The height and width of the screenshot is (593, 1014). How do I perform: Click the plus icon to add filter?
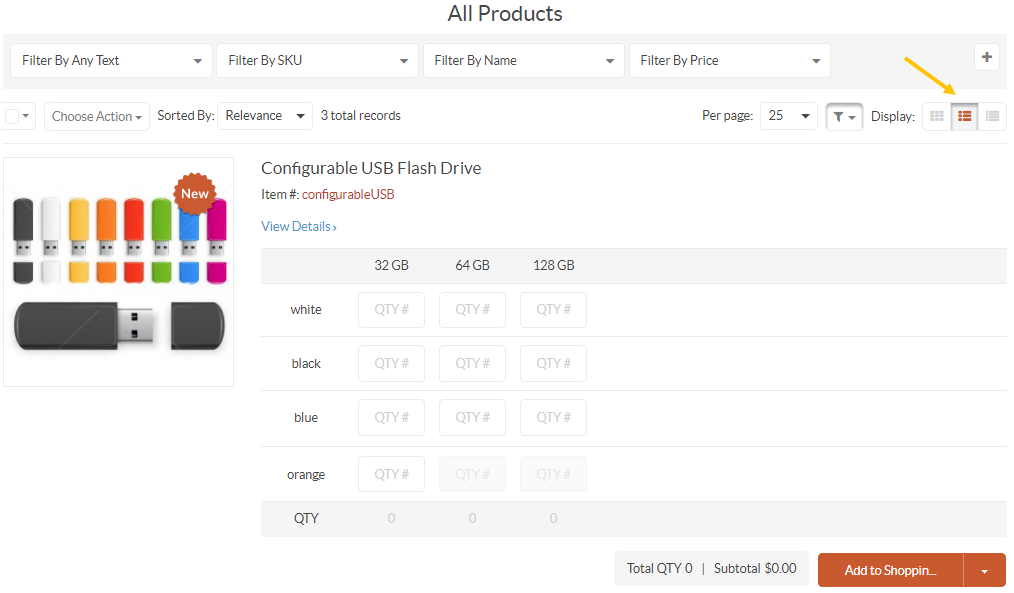coord(986,57)
